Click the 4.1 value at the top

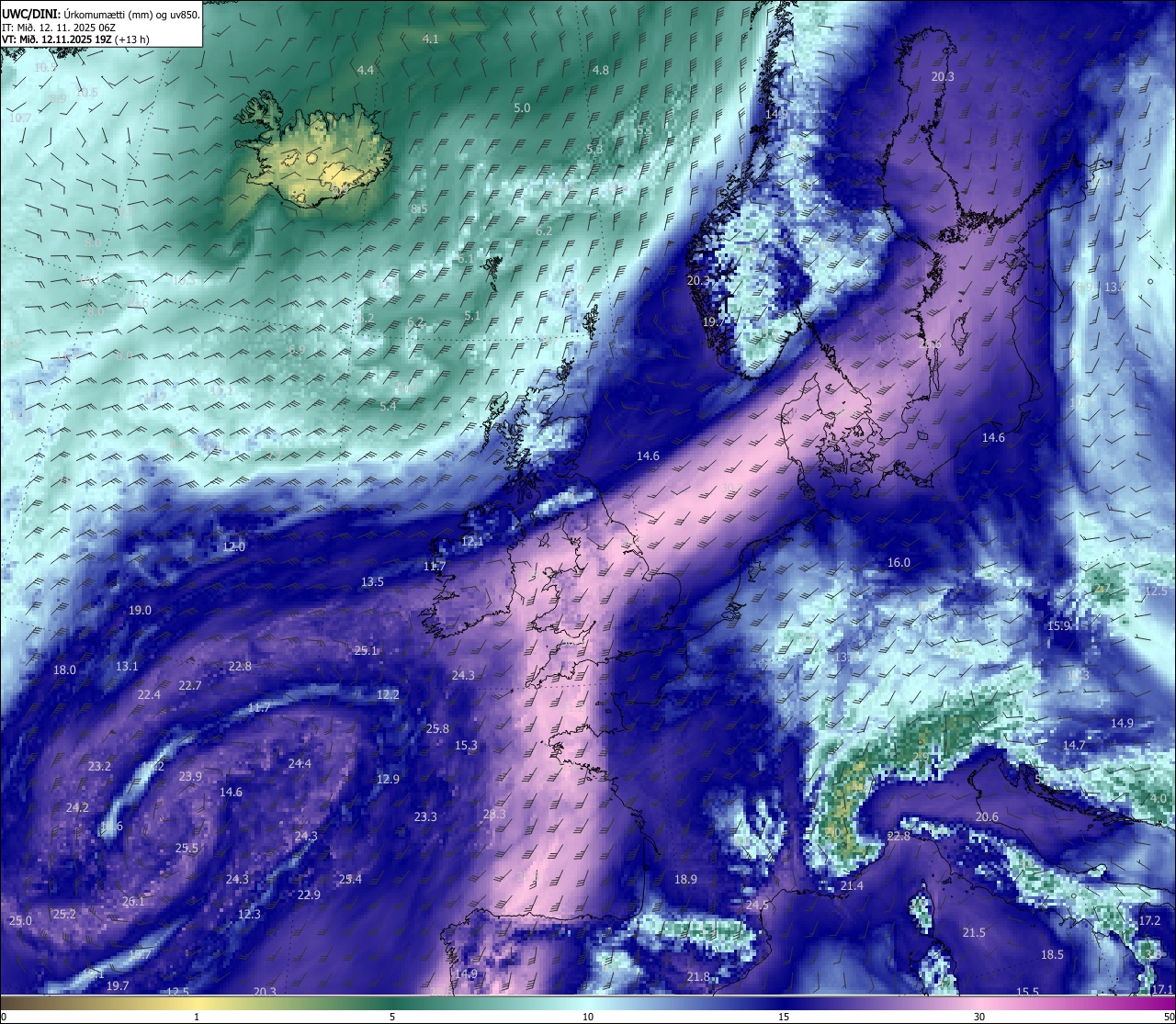tap(430, 39)
